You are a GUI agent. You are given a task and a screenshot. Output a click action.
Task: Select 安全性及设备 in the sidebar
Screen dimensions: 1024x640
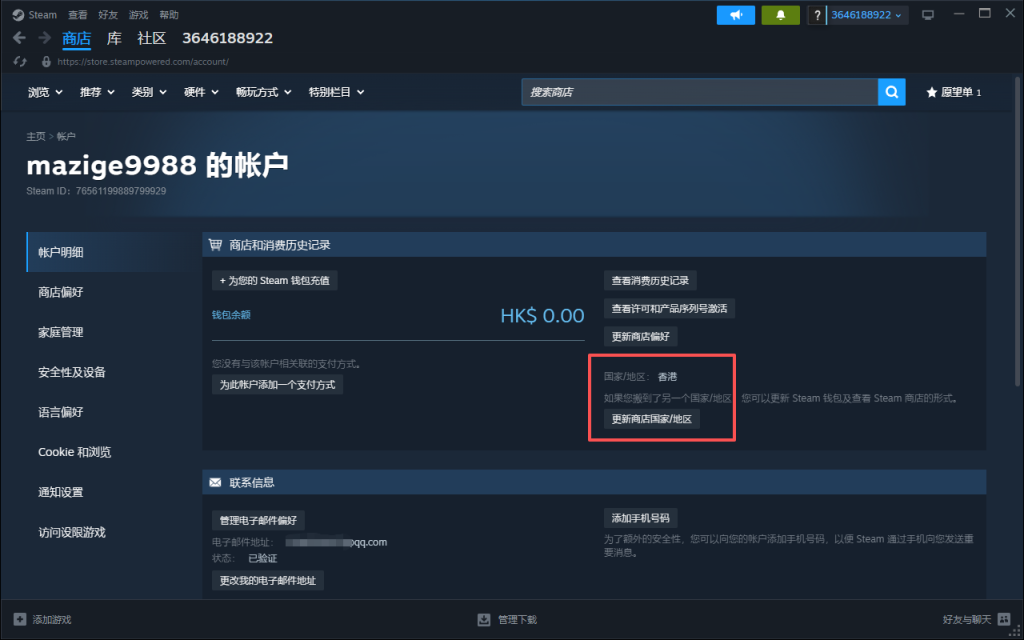[72, 372]
